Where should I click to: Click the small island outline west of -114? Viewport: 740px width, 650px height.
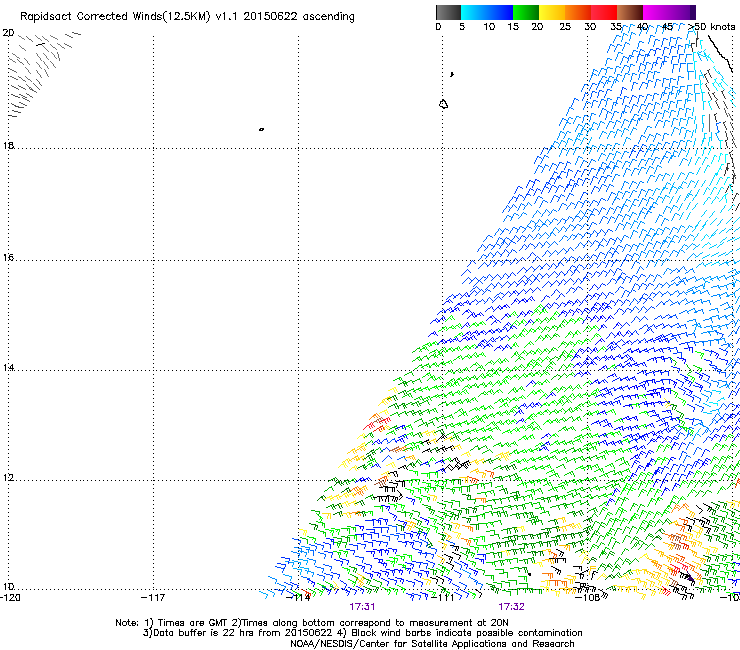(261, 129)
